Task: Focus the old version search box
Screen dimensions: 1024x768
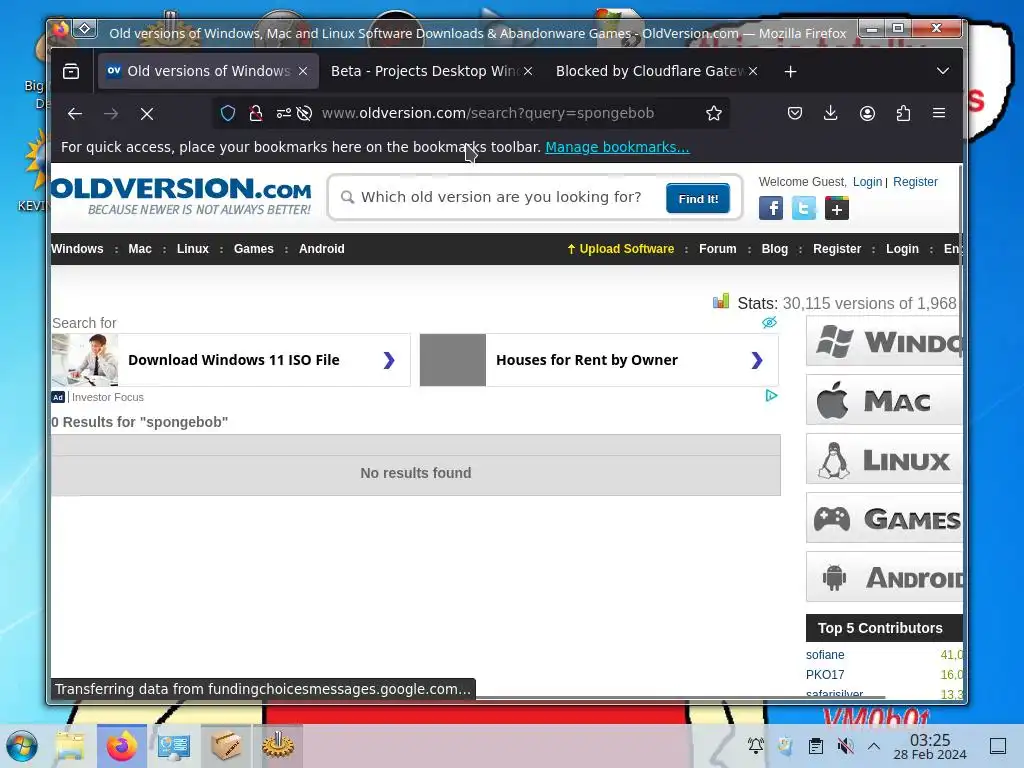Action: (501, 197)
